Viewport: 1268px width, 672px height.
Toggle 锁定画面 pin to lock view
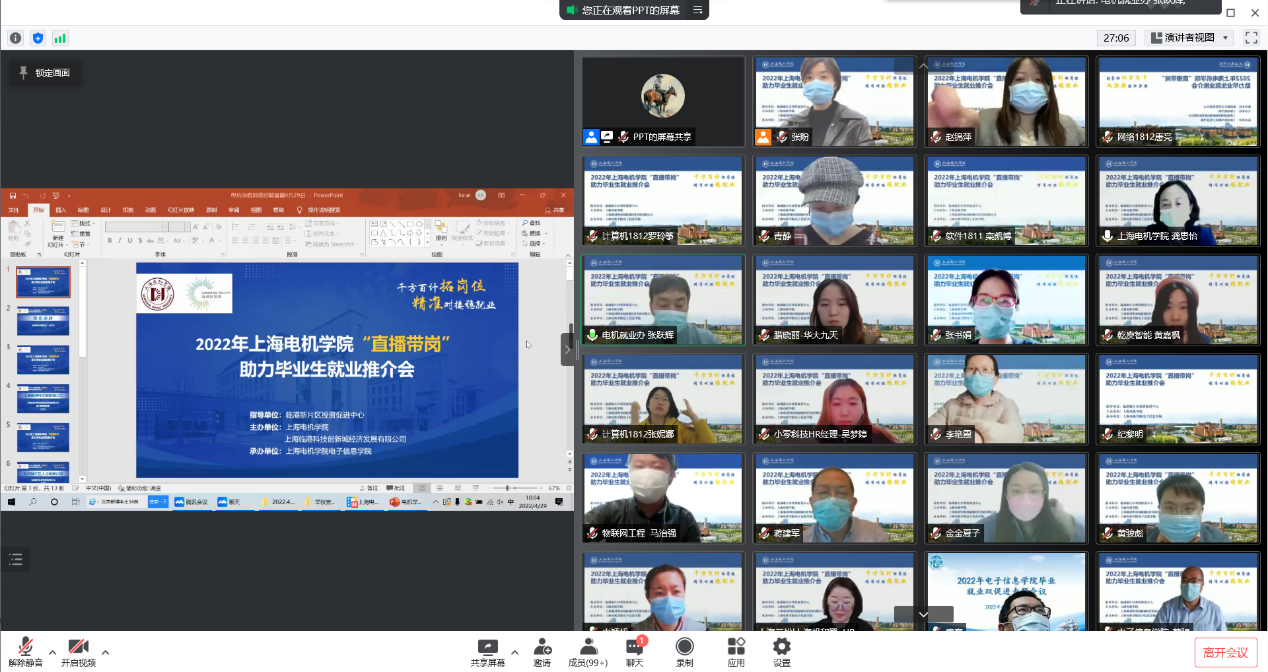point(46,73)
